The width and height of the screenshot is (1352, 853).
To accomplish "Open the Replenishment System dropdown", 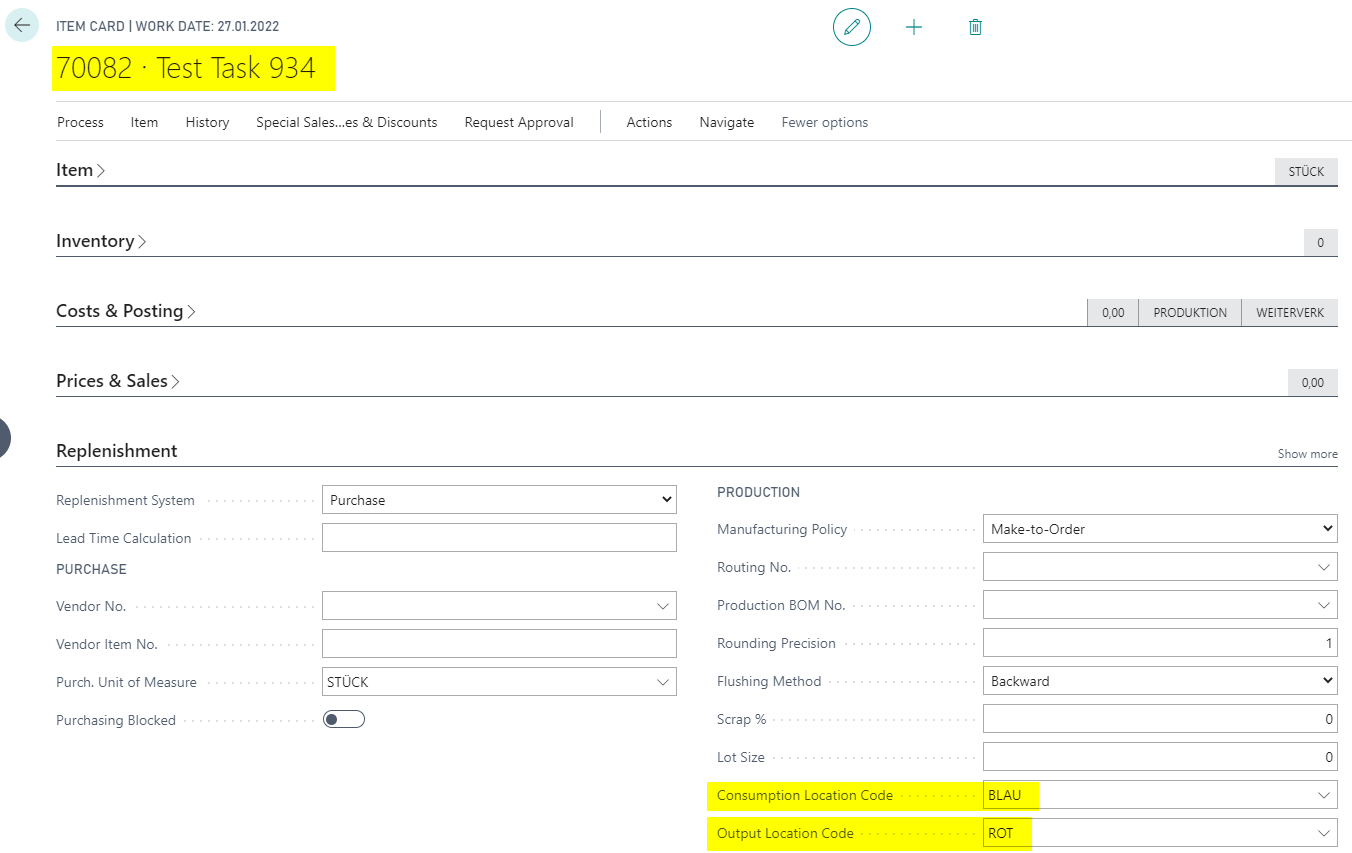I will [x=499, y=500].
